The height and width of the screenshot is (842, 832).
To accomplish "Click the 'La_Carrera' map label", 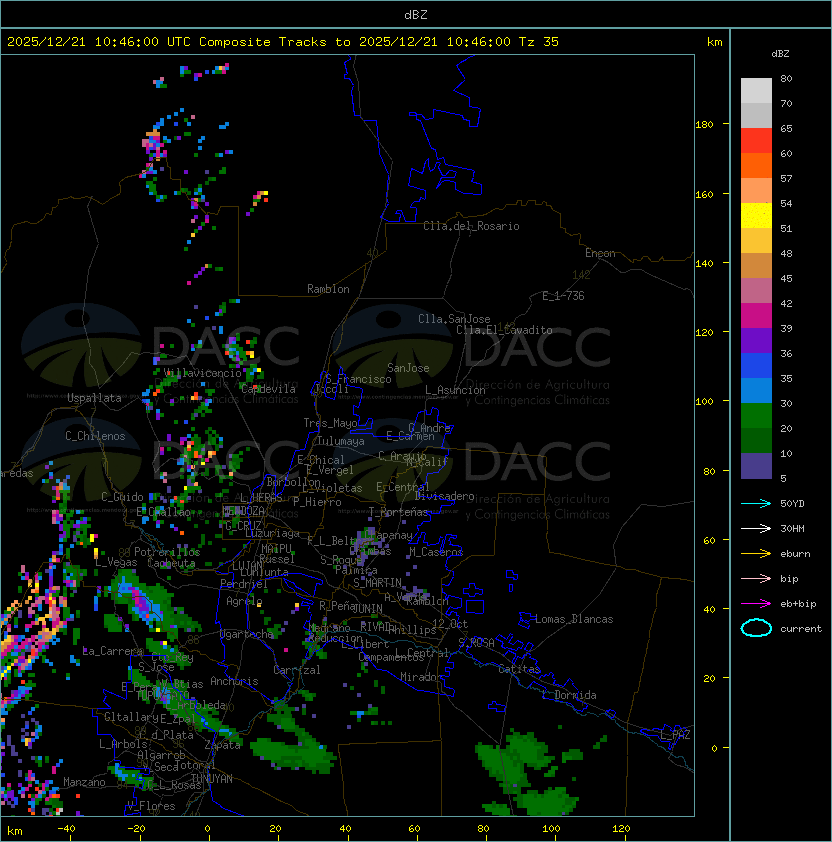I will 113,651.
